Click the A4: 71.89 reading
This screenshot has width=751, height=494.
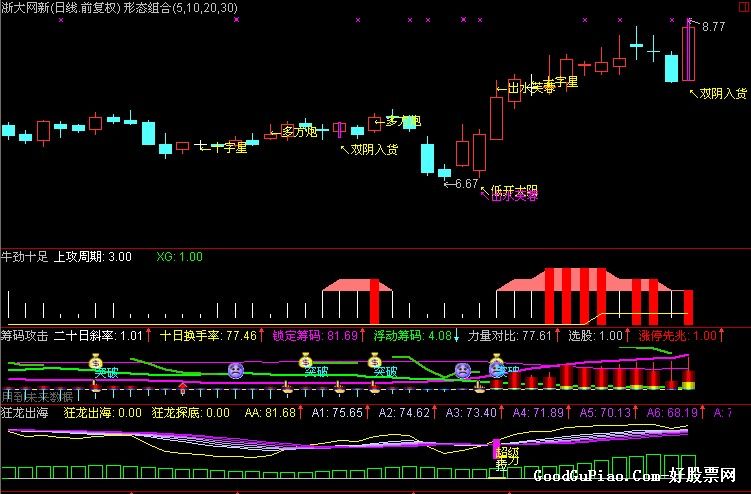click(538, 413)
